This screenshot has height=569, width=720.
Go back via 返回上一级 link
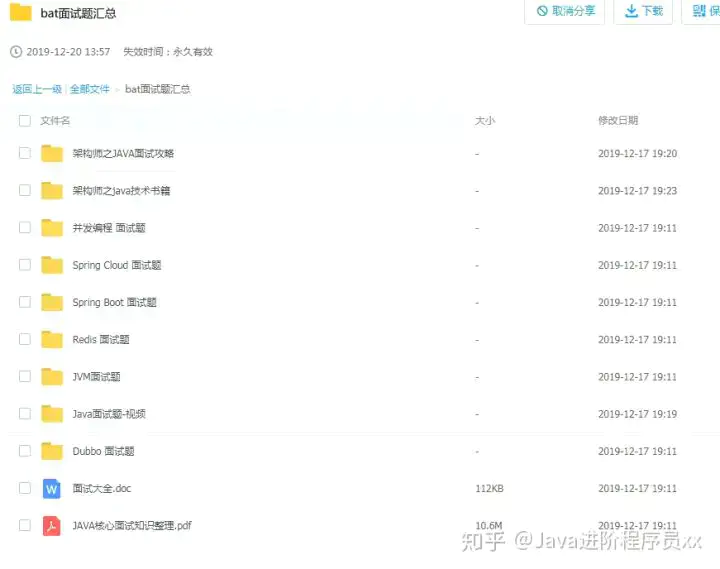point(37,89)
